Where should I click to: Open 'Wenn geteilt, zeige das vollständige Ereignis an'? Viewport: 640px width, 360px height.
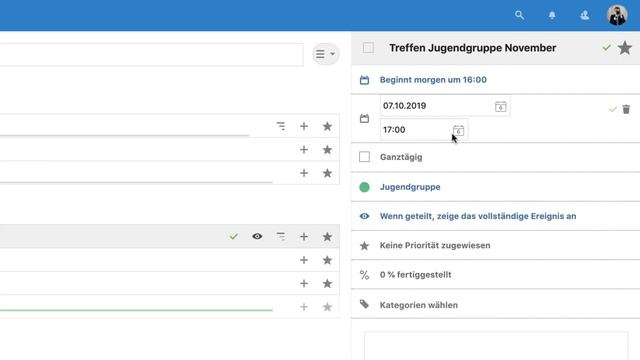tap(478, 216)
